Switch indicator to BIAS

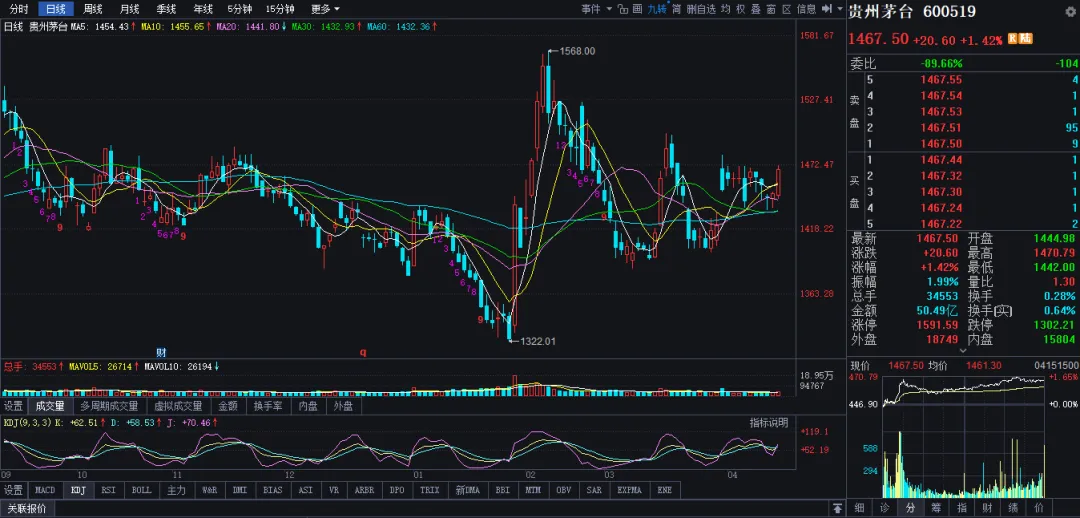[x=273, y=490]
